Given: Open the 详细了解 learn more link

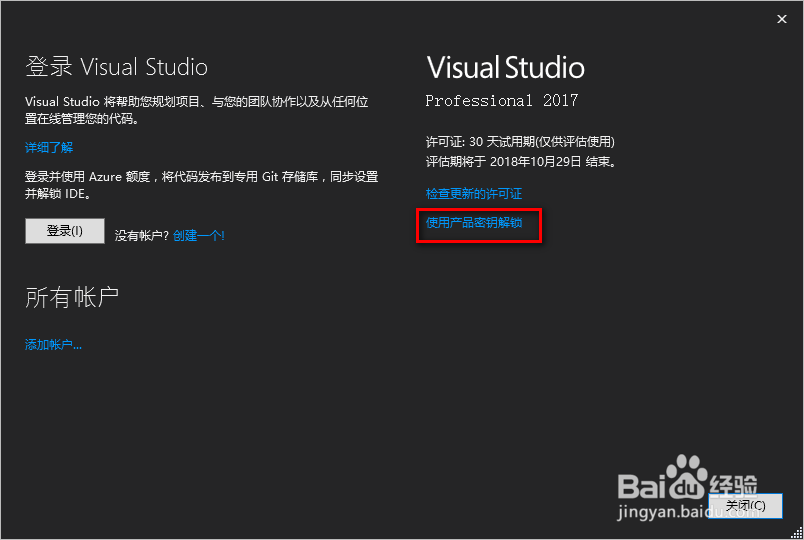Looking at the screenshot, I should [x=49, y=148].
